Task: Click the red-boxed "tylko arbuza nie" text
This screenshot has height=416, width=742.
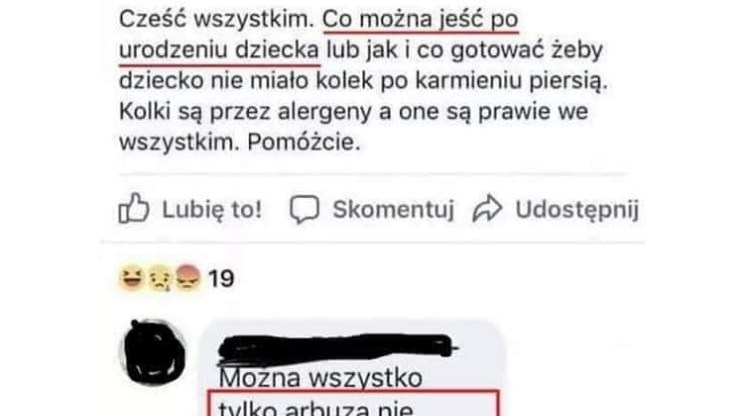Action: click(316, 408)
